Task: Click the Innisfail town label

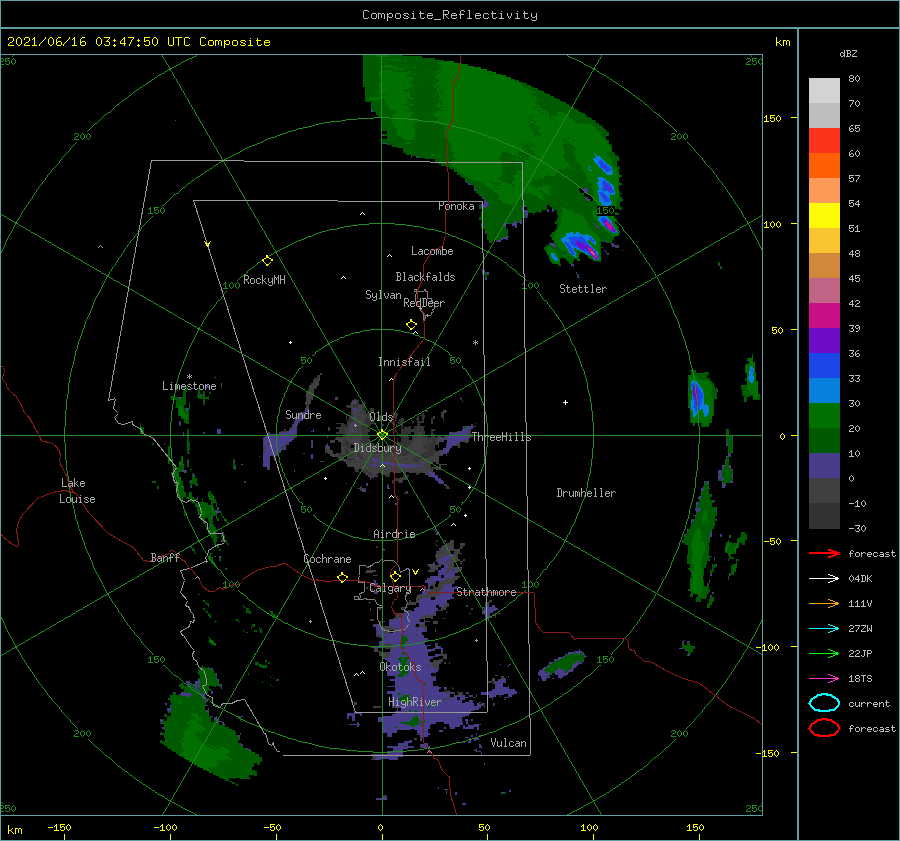Action: click(404, 362)
